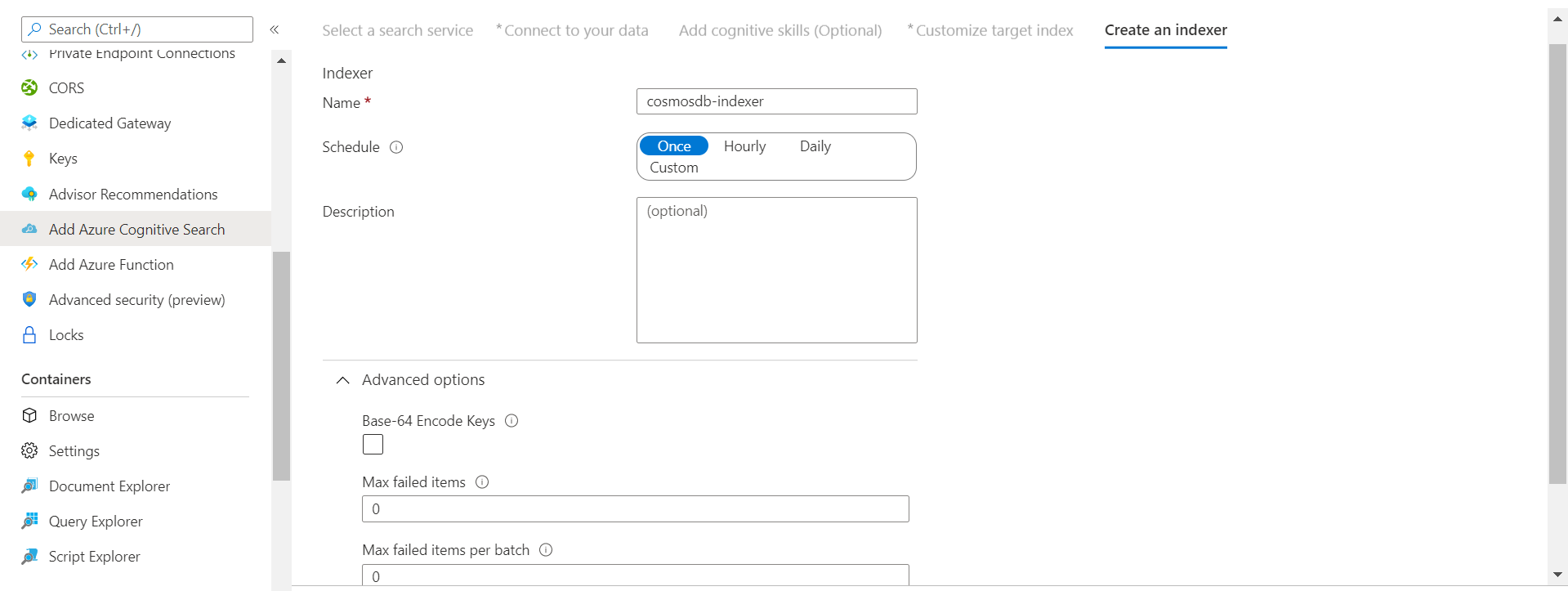This screenshot has width=1568, height=591.
Task: Click the CORS icon in sidebar
Action: (x=29, y=87)
